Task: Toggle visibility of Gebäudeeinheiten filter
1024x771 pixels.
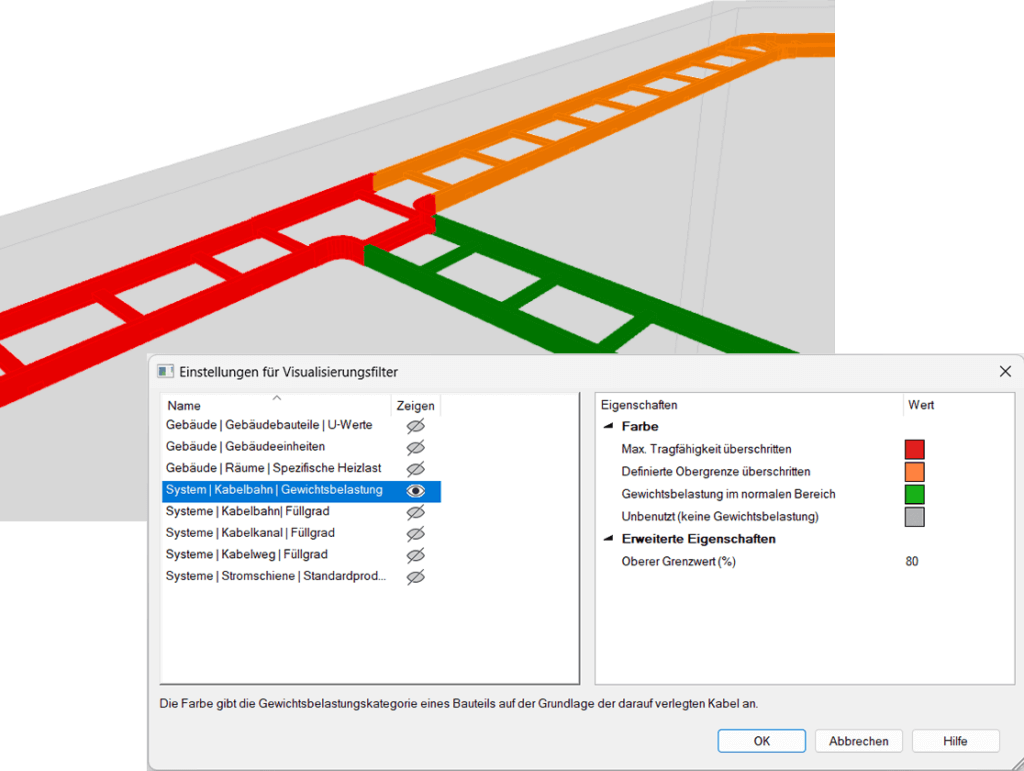Action: point(415,447)
